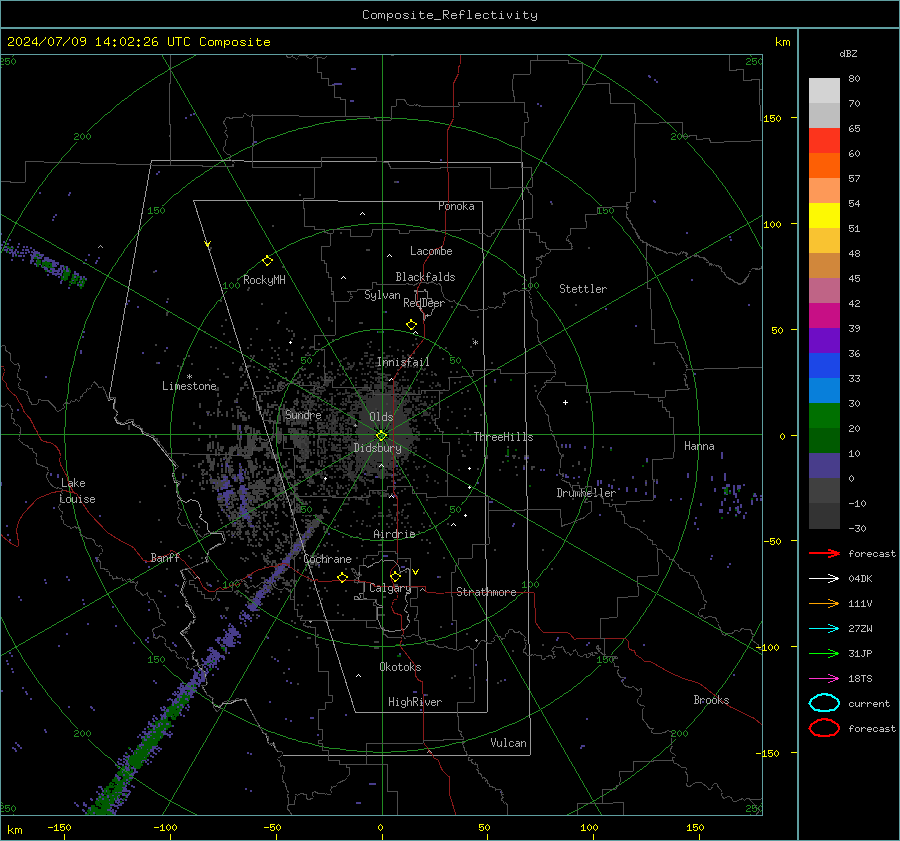
Task: Click the Olds city label
Action: (381, 417)
